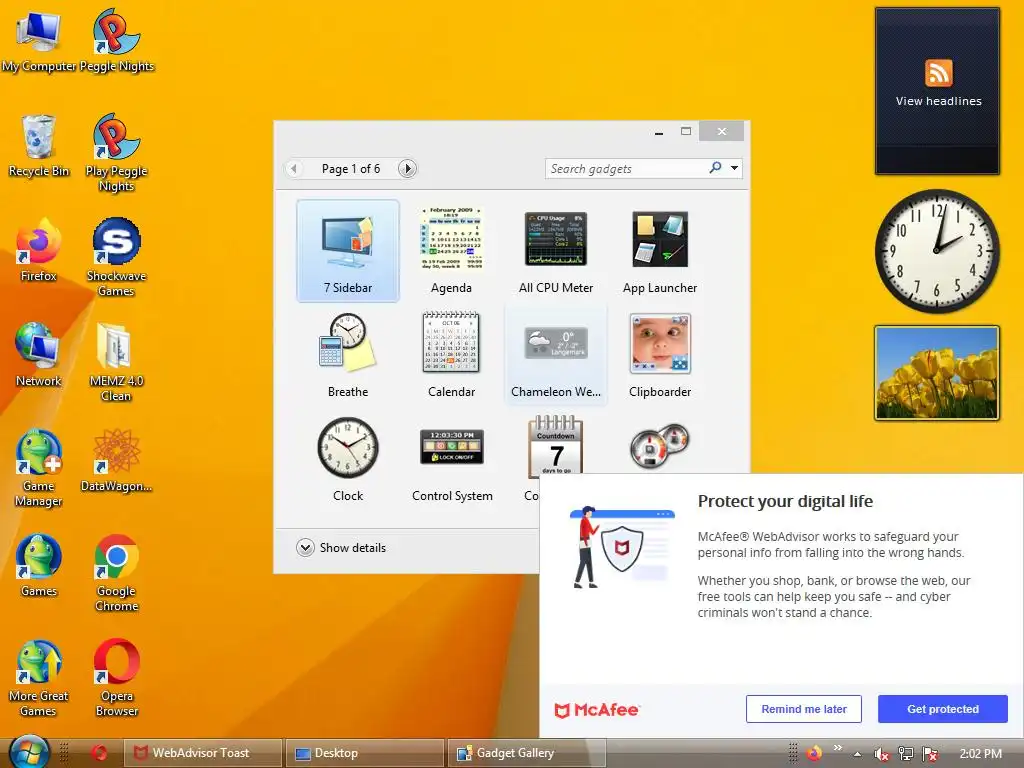The height and width of the screenshot is (768, 1024).
Task: Click McAfee logo in popup
Action: click(596, 710)
